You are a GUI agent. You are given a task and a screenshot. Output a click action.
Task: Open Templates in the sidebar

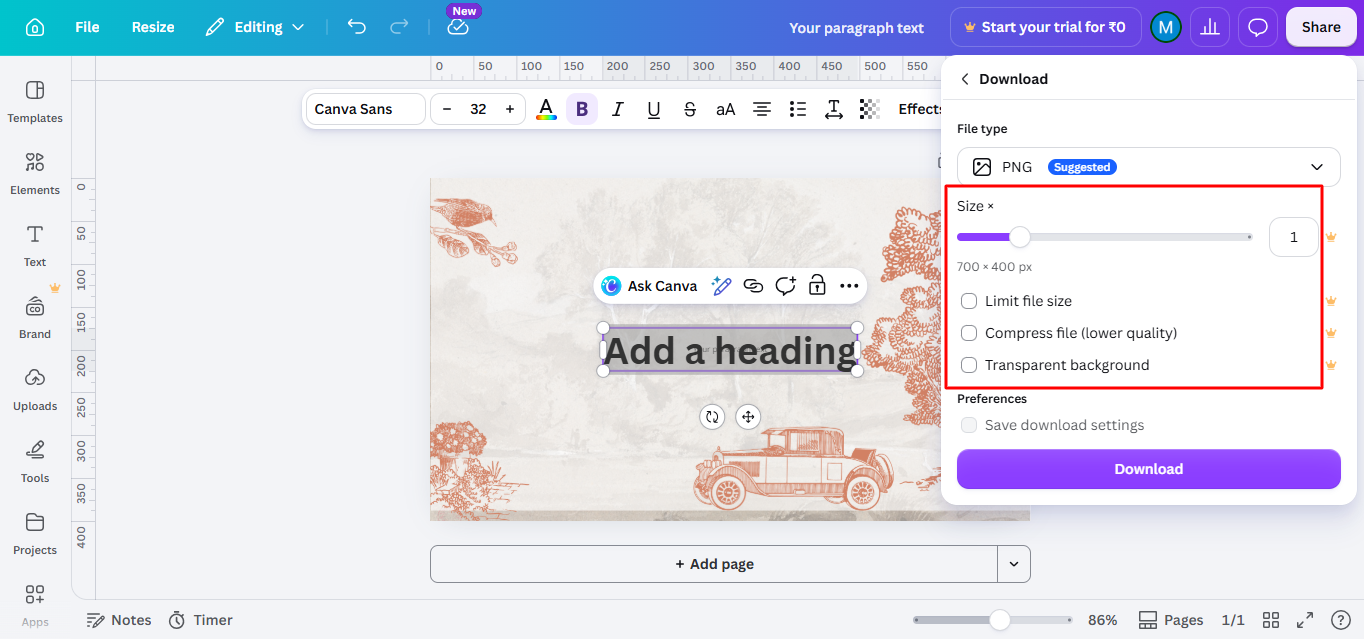click(x=35, y=102)
